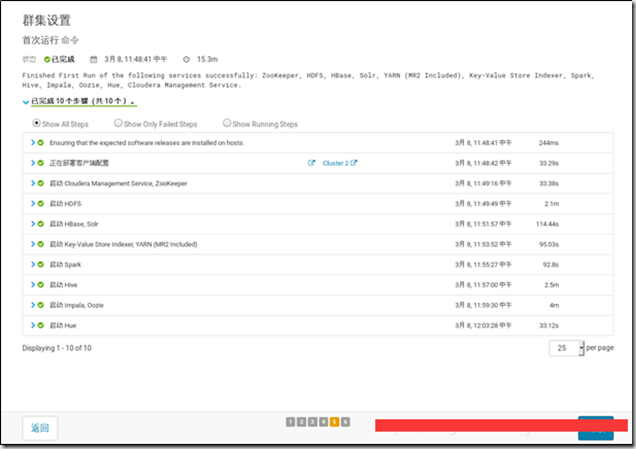Click green check icon on Hive row
The width and height of the screenshot is (636, 449).
tap(41, 285)
